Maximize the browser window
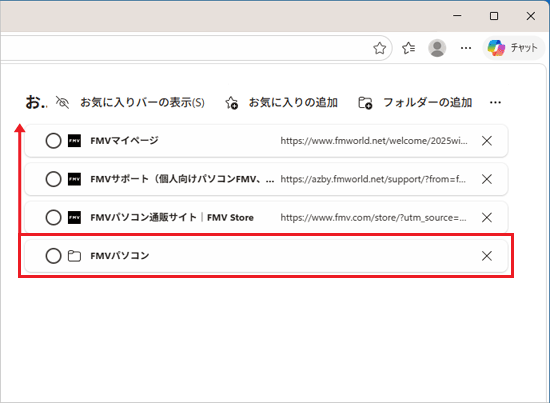This screenshot has width=550, height=403. click(x=494, y=16)
